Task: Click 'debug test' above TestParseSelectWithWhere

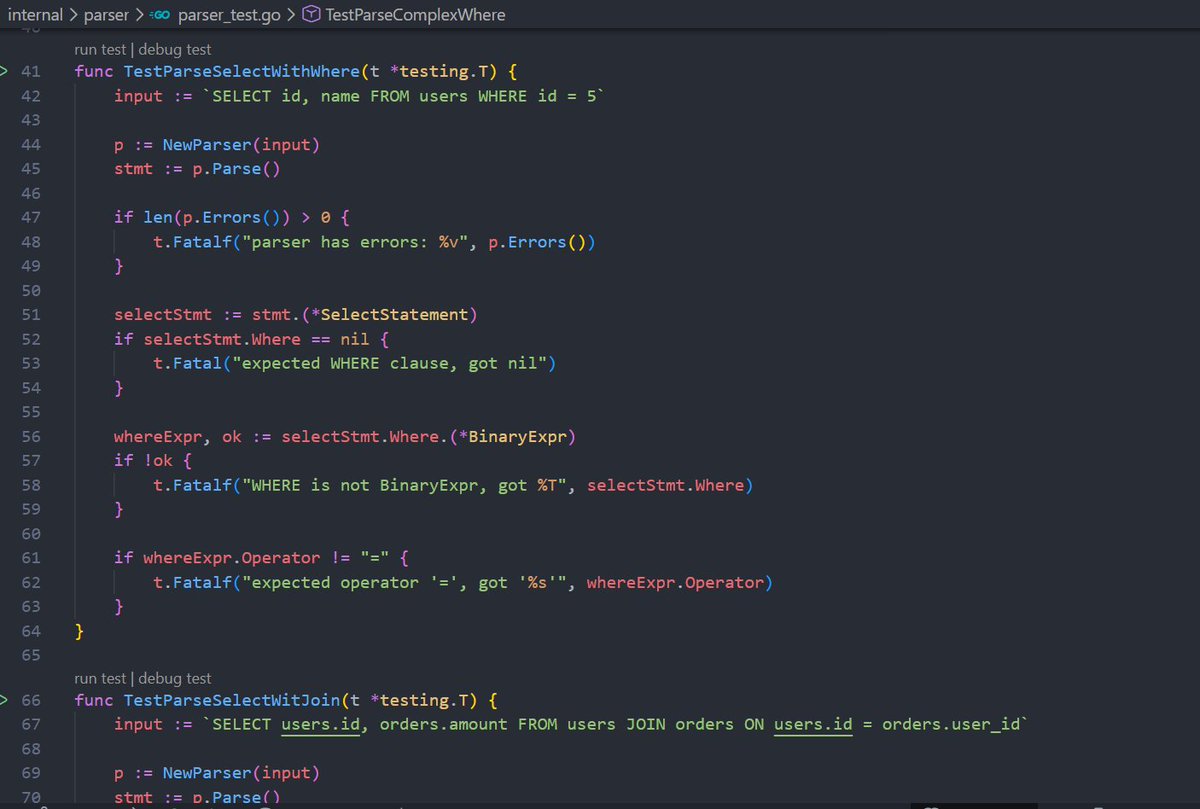Action: pyautogui.click(x=175, y=48)
